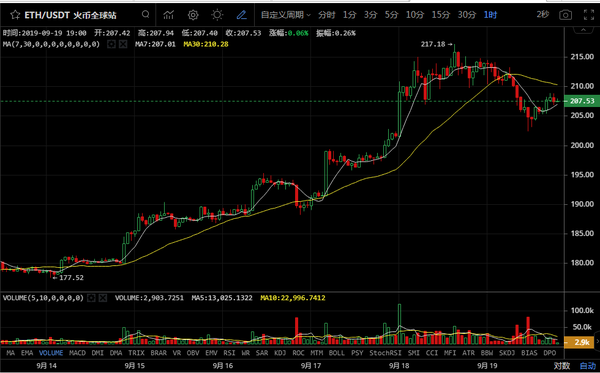Enable the MA indicator in bottom list
Viewport: 600px width, 373px height.
(x=11, y=353)
